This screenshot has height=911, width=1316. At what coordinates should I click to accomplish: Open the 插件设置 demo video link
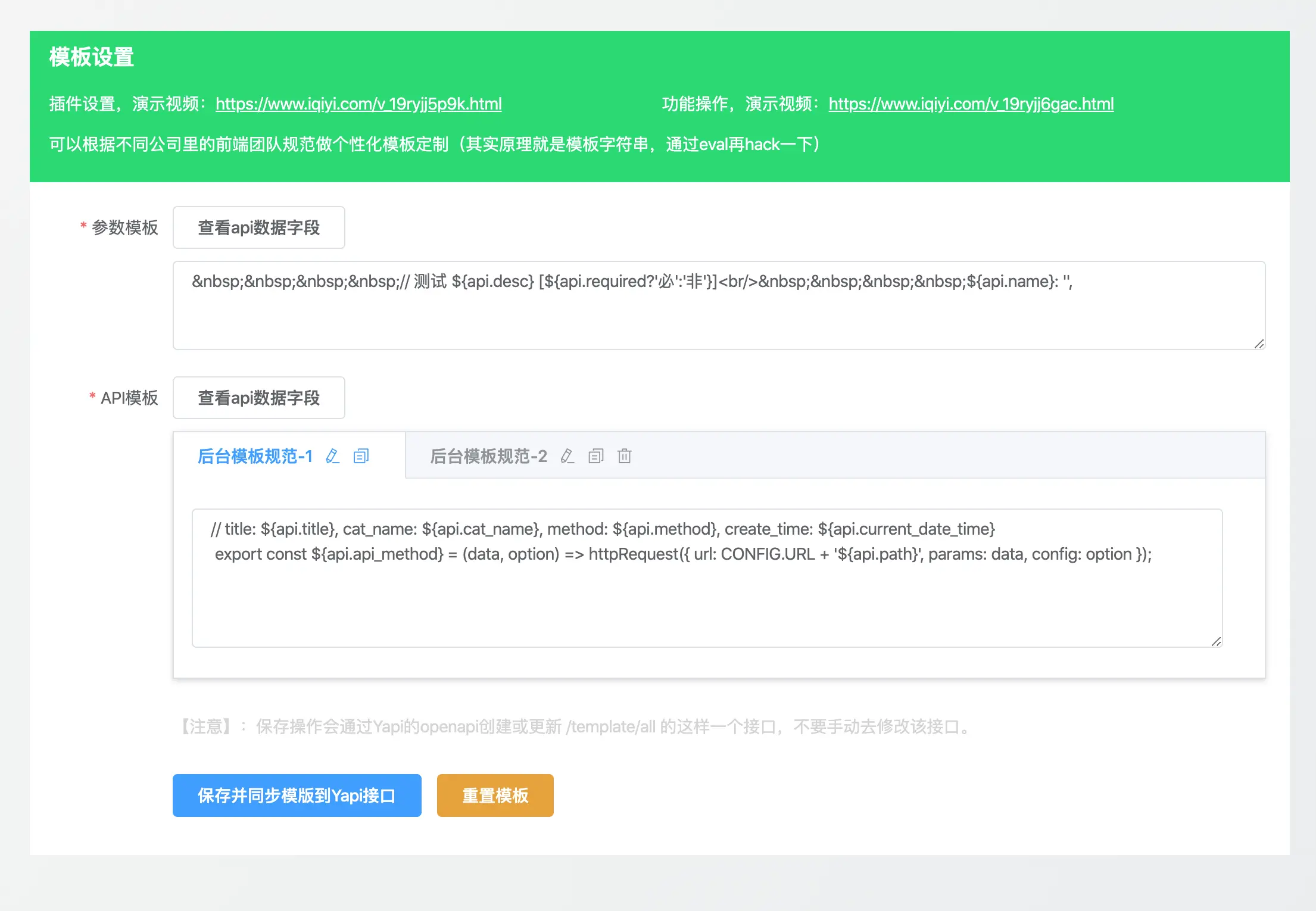pyautogui.click(x=358, y=104)
